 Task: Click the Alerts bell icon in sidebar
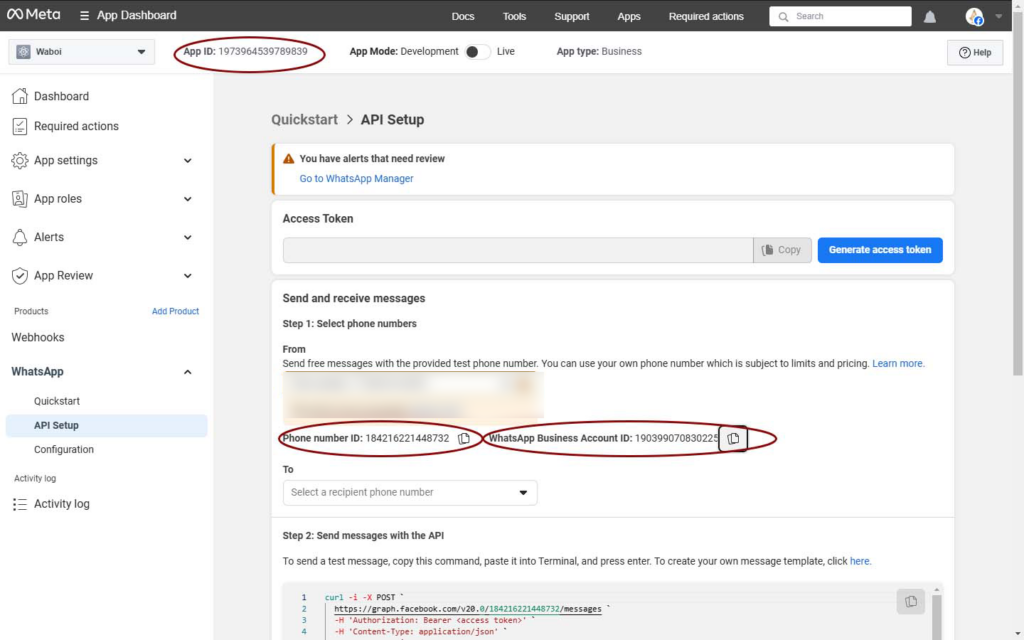(x=20, y=237)
